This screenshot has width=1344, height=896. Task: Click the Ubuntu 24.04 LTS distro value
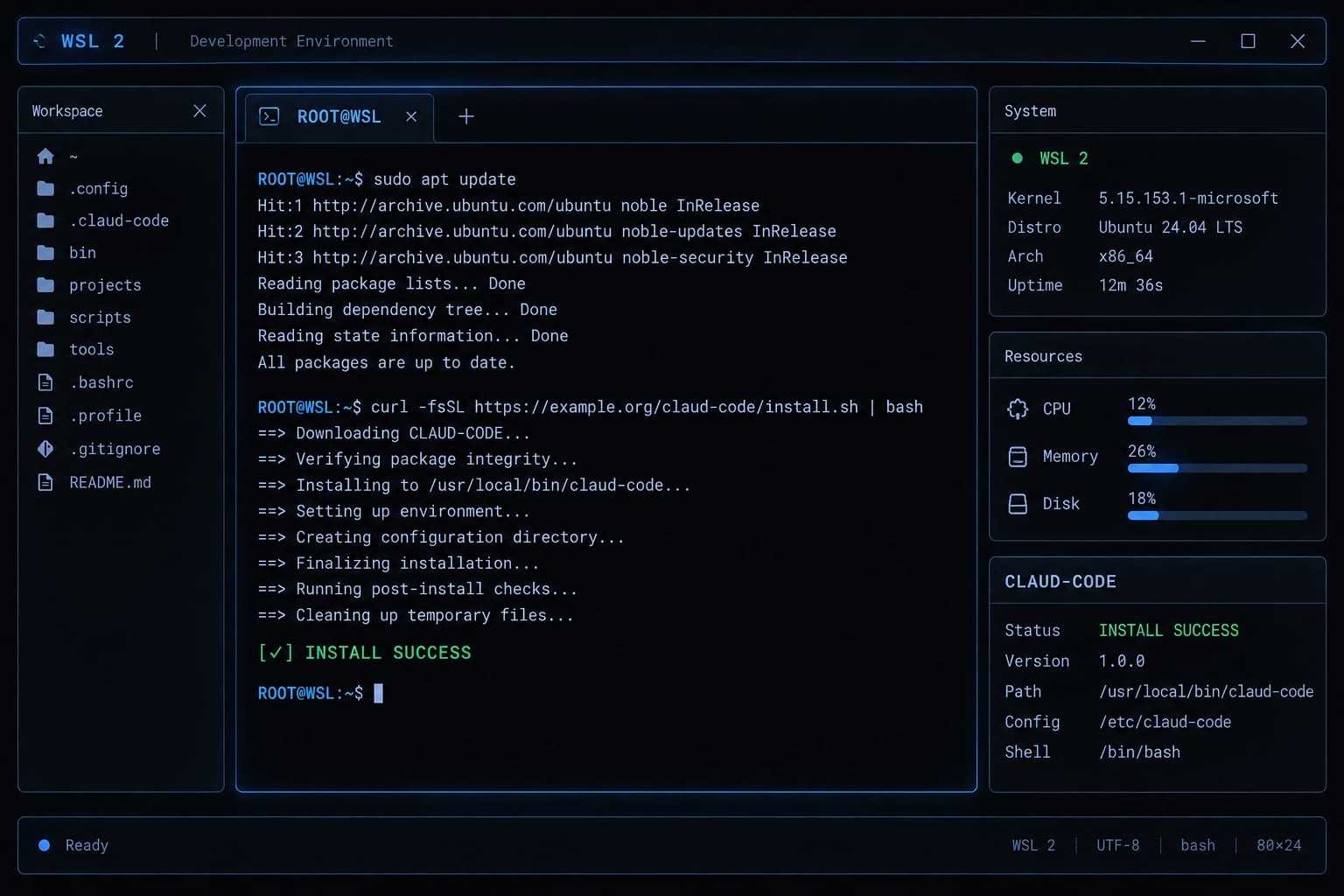point(1171,227)
